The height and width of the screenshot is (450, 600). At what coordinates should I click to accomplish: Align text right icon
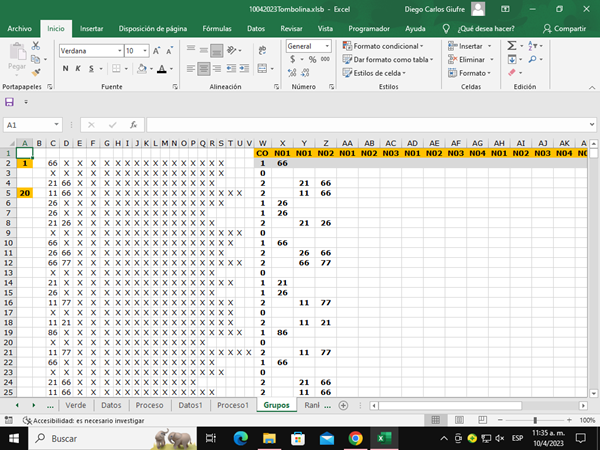(217, 68)
